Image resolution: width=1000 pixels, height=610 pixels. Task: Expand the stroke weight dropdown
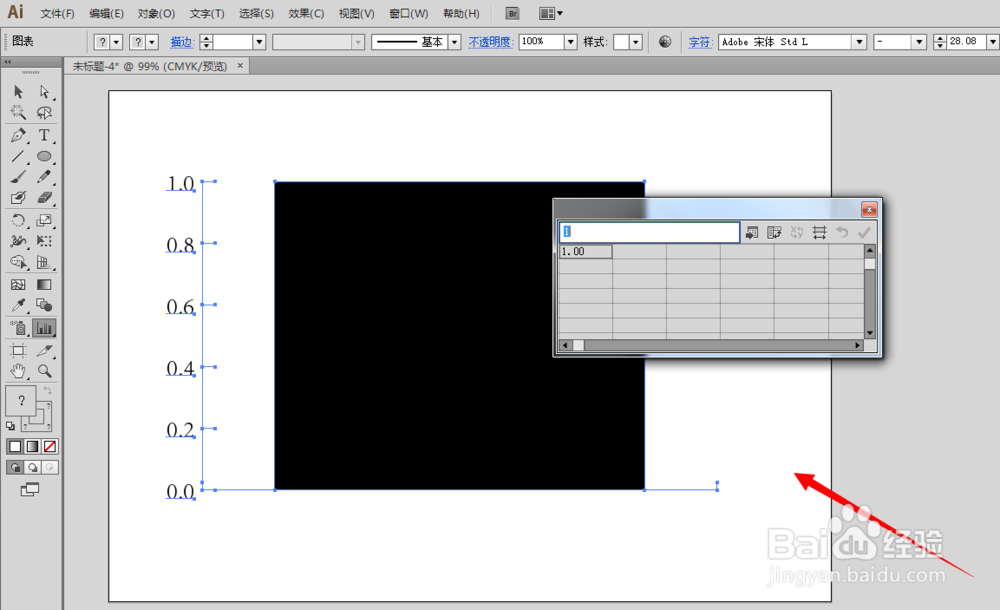coord(259,42)
